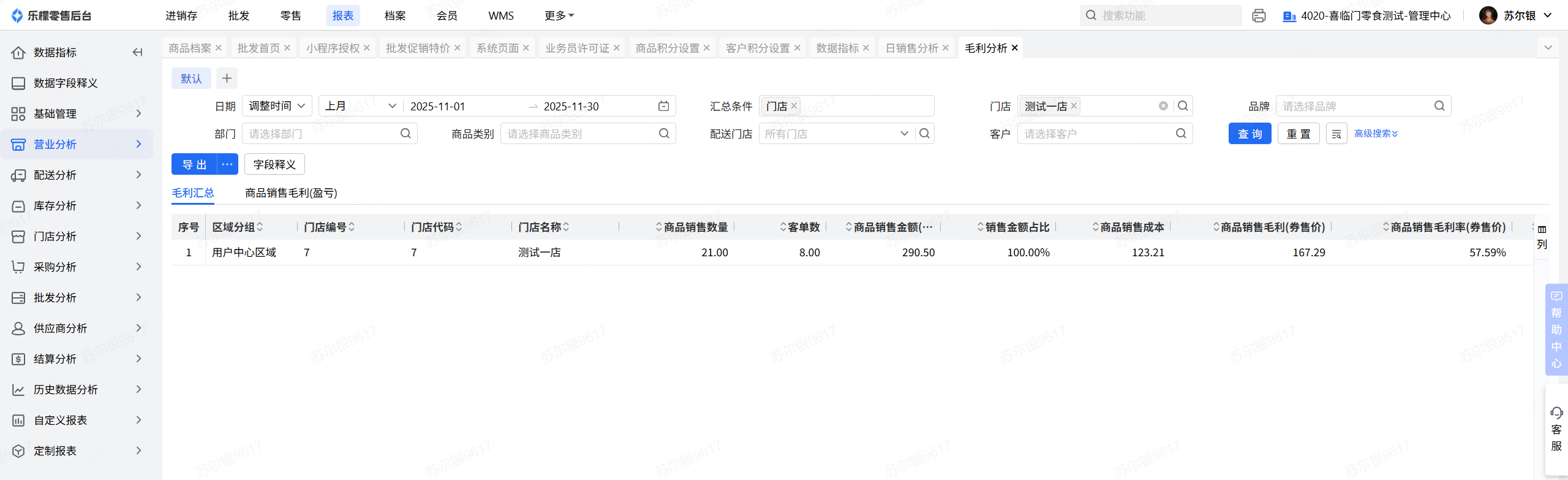Close the 商品档案 tab

[x=219, y=48]
